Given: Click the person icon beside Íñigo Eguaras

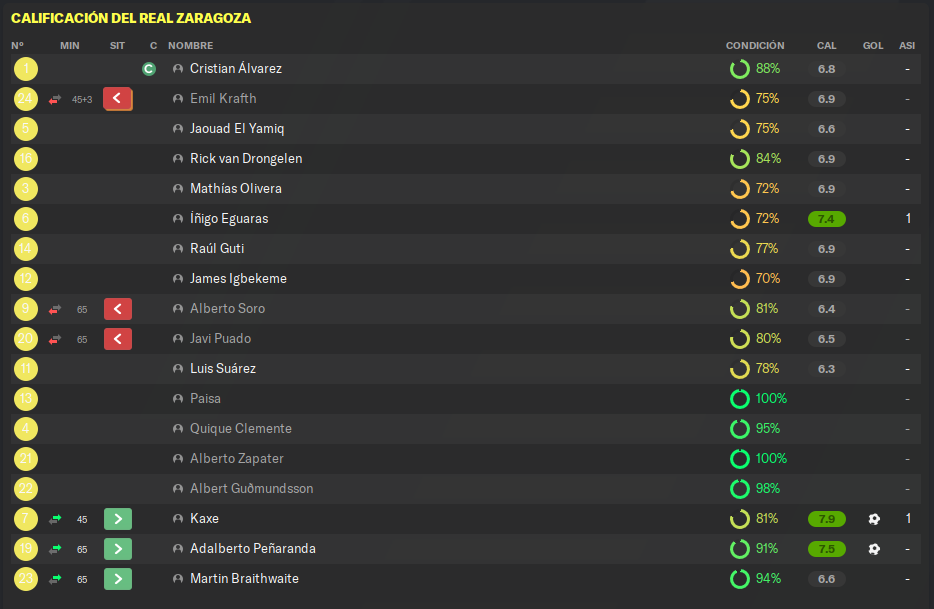Looking at the screenshot, I should pos(178,219).
